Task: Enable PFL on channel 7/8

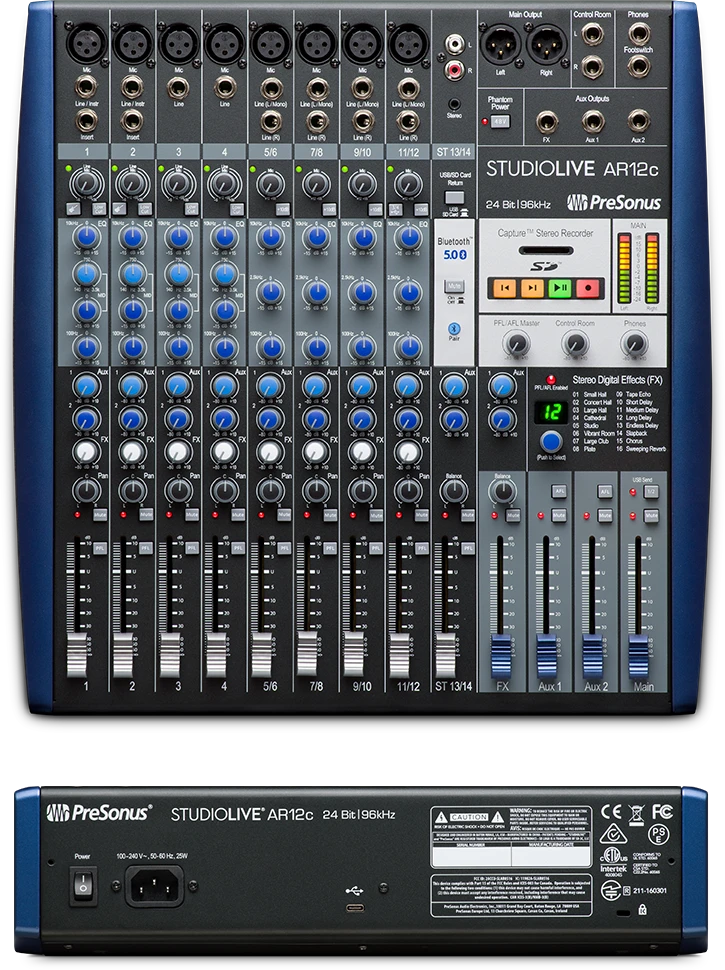Action: tap(330, 548)
